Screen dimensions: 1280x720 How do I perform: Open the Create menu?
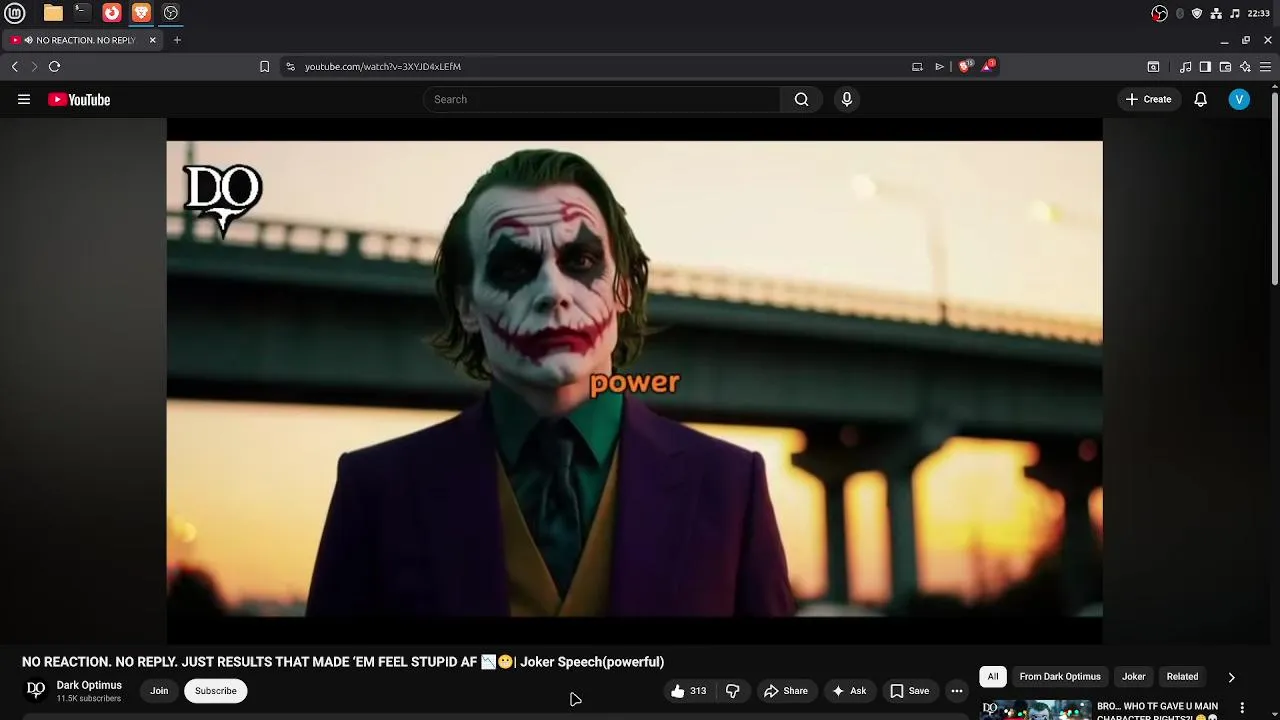pos(1148,99)
